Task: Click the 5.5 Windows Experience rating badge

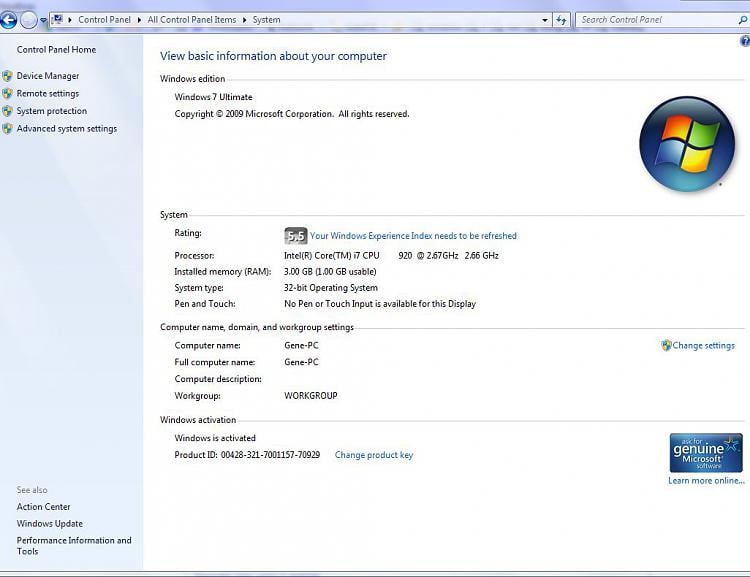Action: coord(296,236)
